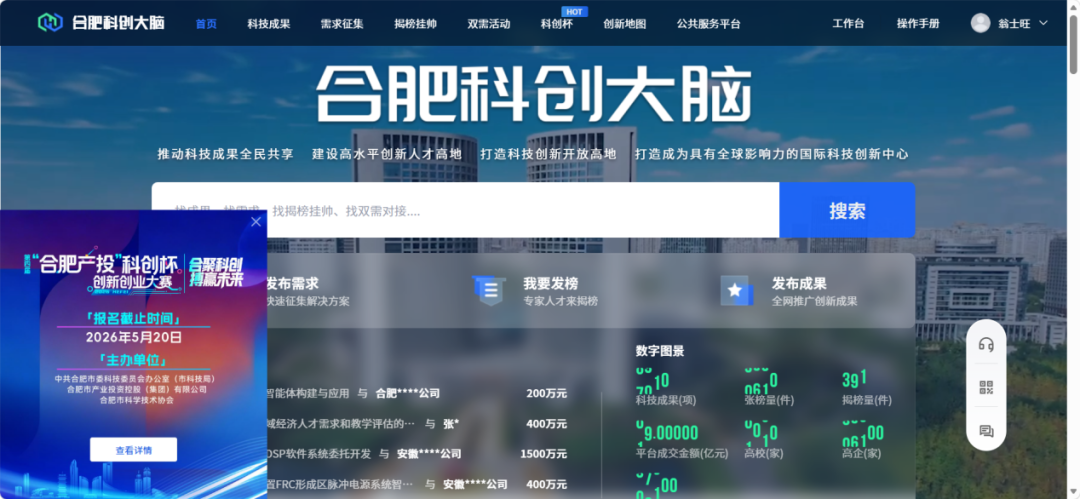This screenshot has width=1080, height=499.
Task: Close the 科创杯 popup banner
Action: 256,222
